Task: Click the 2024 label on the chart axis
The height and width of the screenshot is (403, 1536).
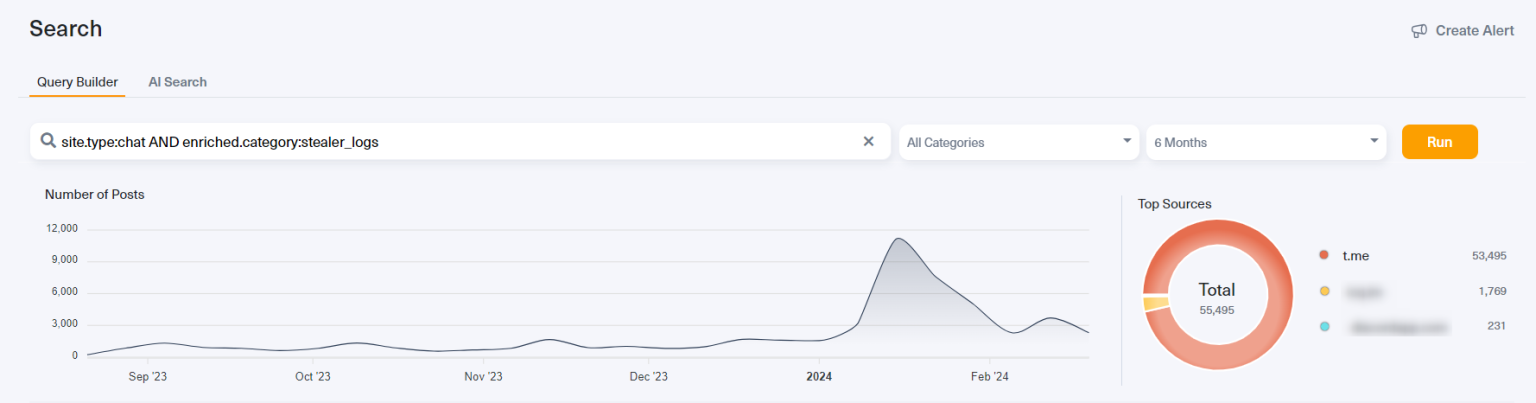Action: (819, 377)
